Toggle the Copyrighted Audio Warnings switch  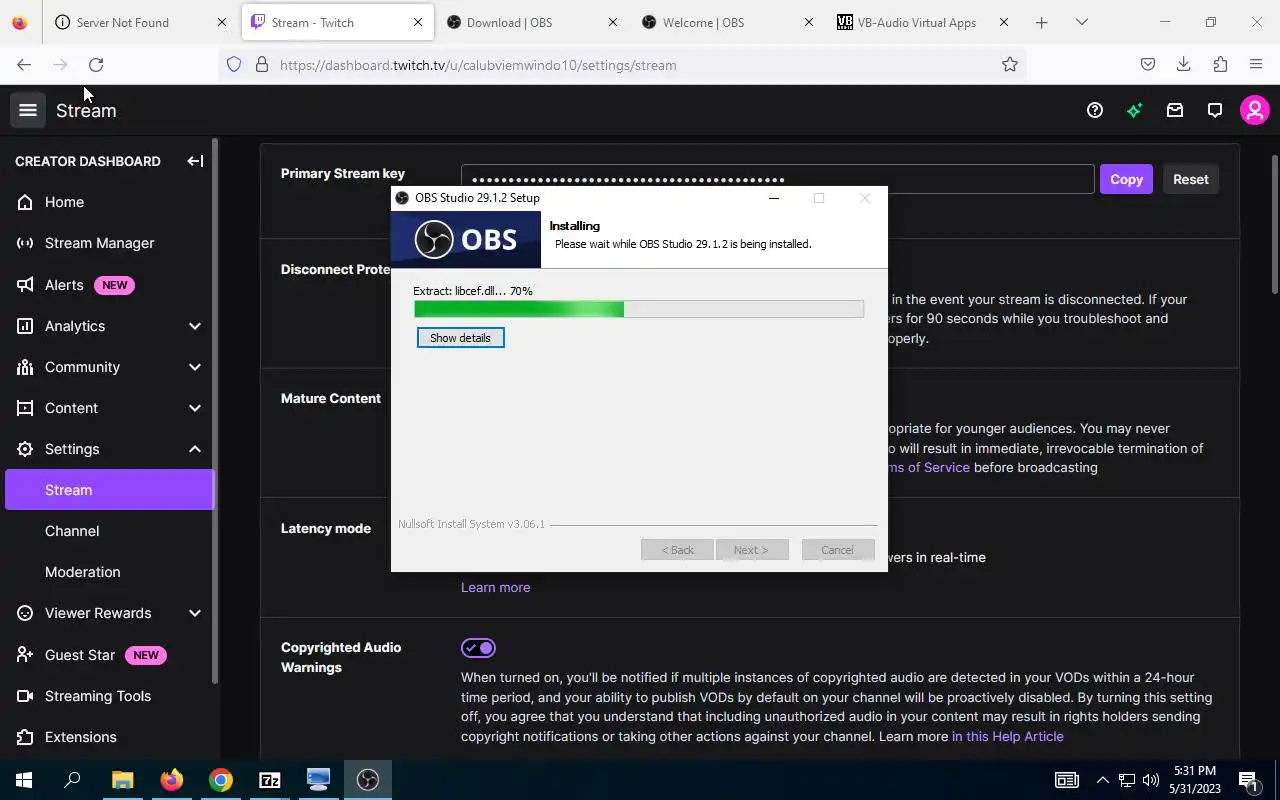click(478, 648)
